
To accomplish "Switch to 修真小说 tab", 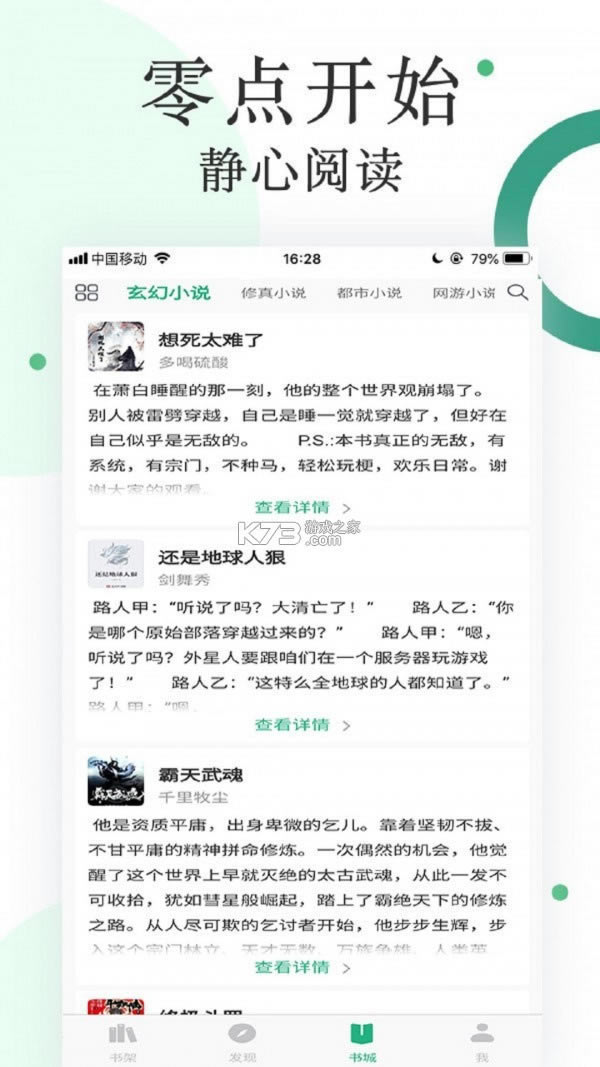I will pyautogui.click(x=273, y=293).
